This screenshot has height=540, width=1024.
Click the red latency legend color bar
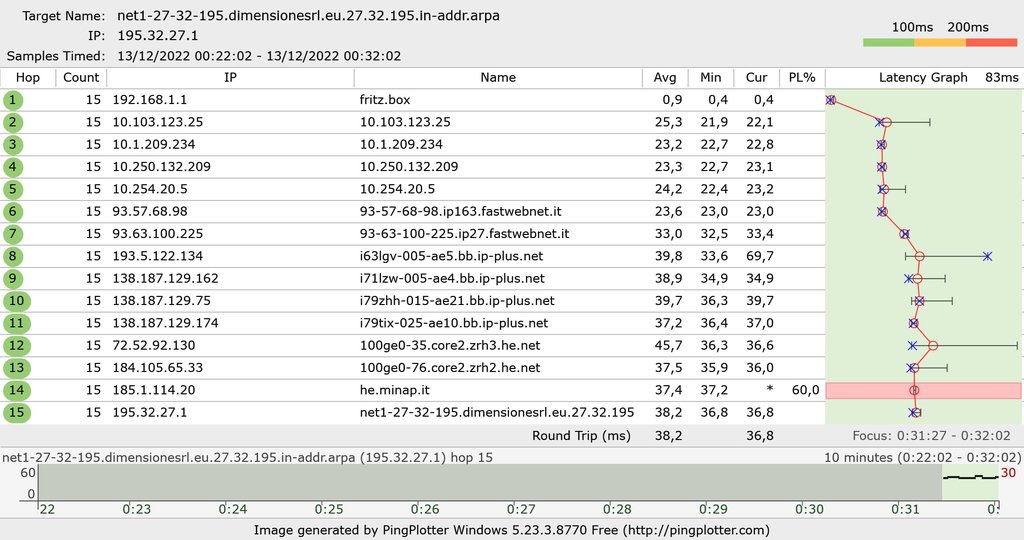tap(991, 42)
